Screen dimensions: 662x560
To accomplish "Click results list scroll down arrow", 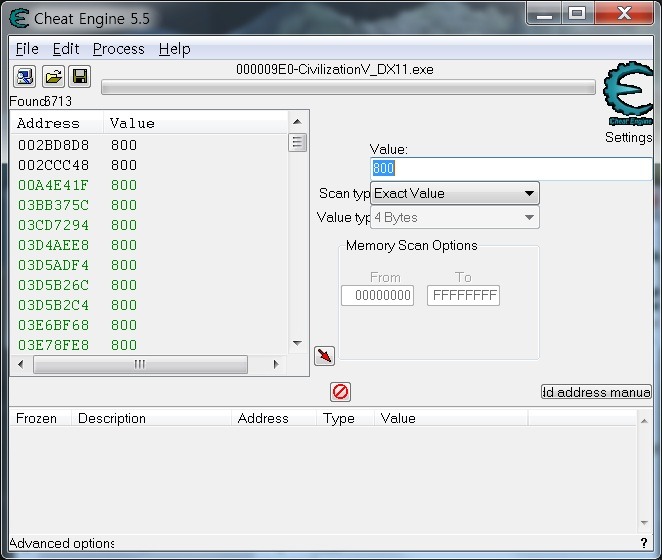I will point(297,343).
